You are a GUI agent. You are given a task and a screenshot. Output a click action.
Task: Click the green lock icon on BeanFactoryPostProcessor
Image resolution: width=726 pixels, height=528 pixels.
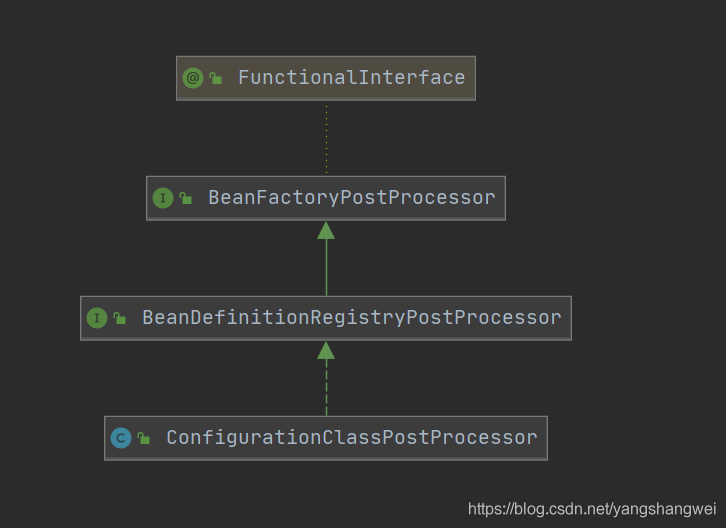click(186, 199)
